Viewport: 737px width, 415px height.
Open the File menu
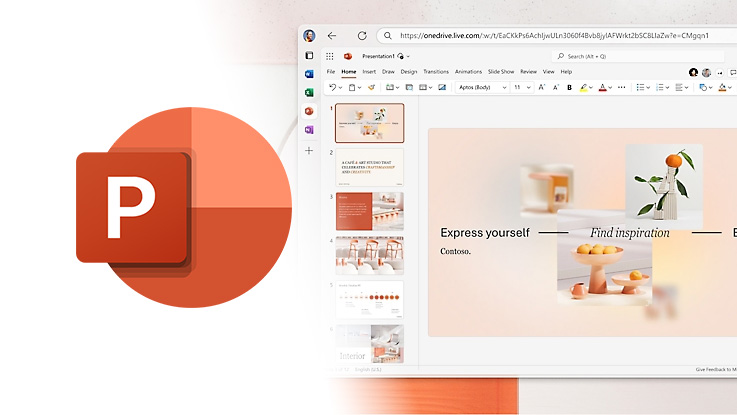331,72
